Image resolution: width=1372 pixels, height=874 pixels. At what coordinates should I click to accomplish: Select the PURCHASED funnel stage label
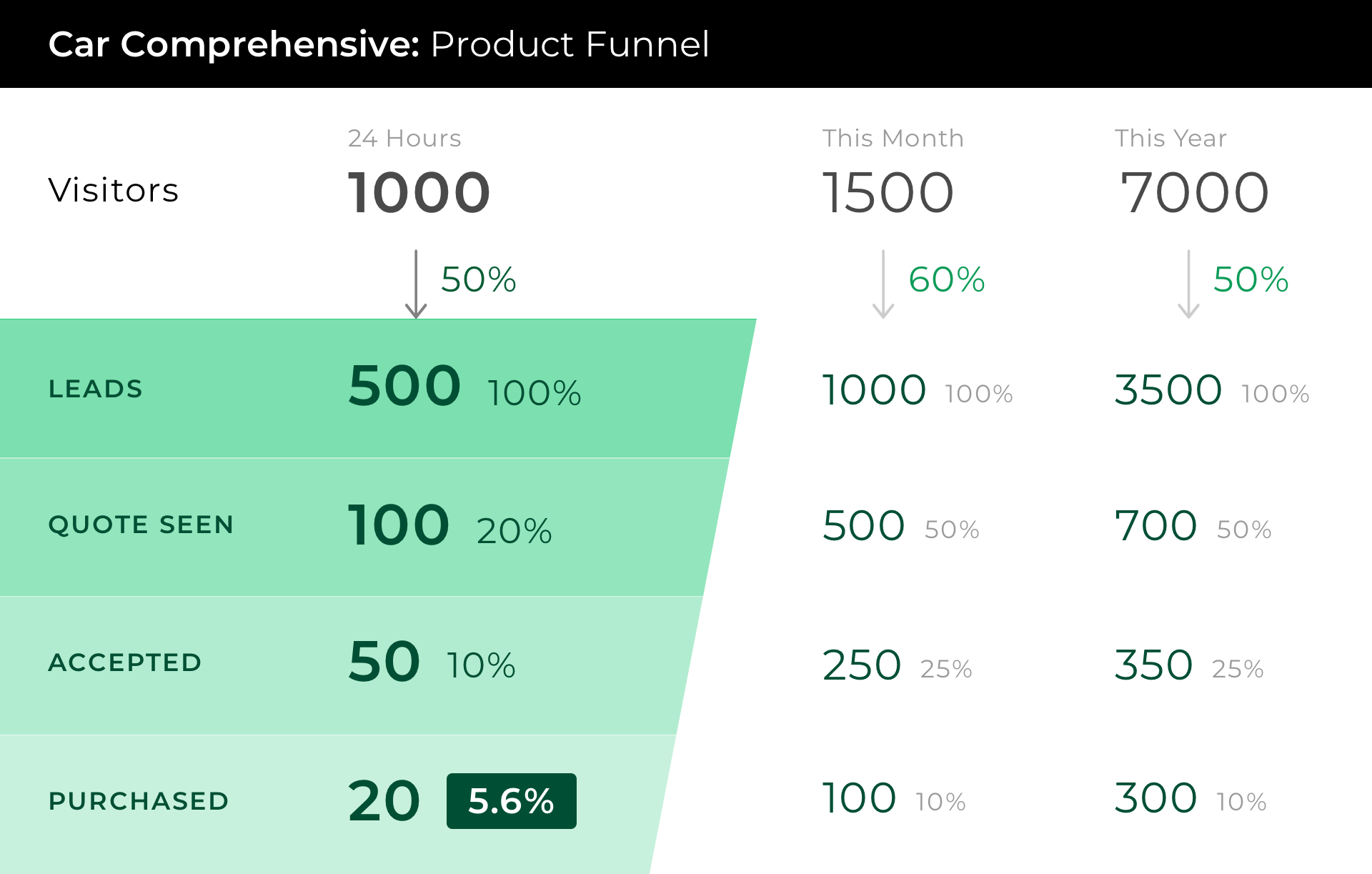coord(139,801)
